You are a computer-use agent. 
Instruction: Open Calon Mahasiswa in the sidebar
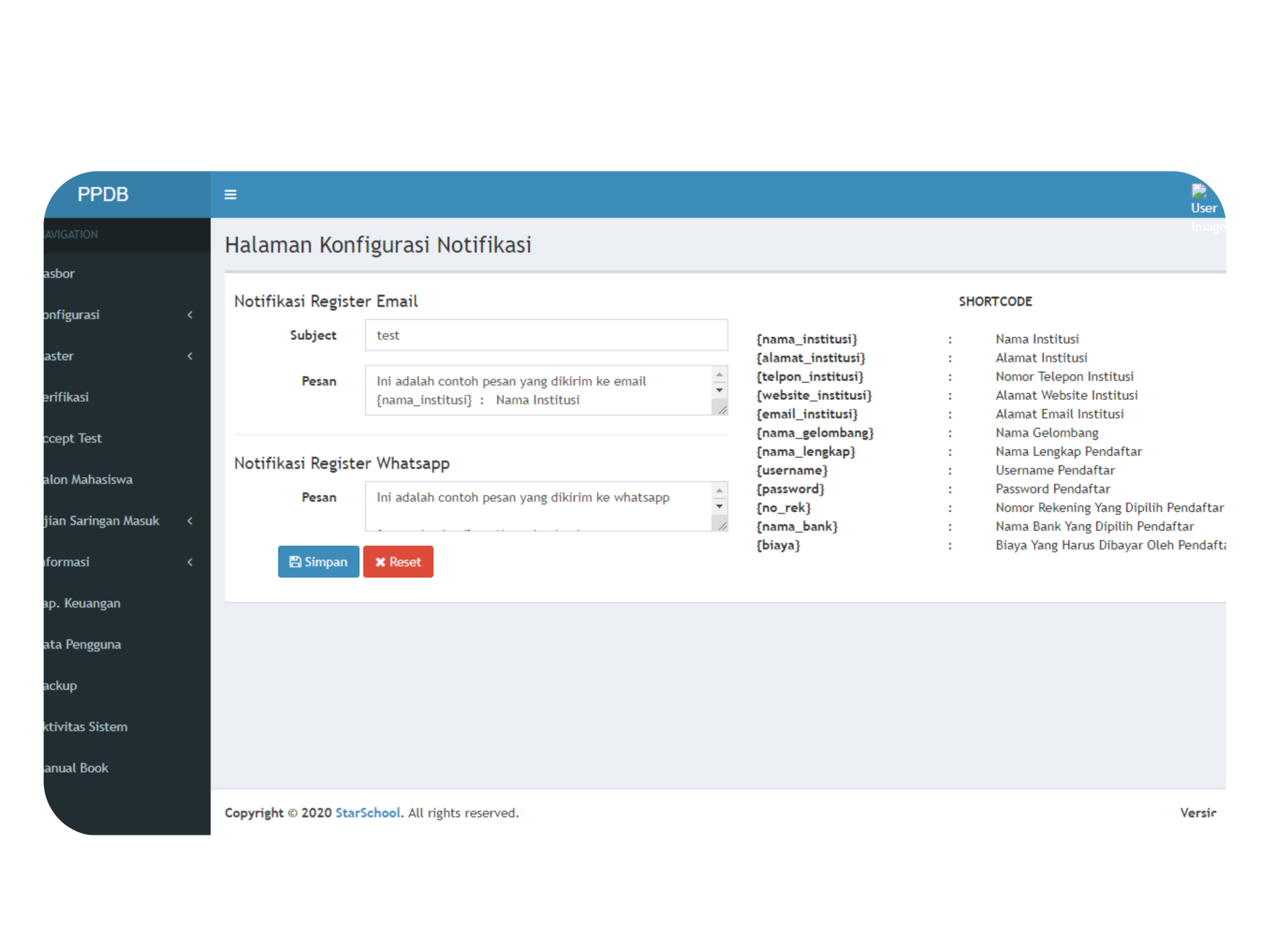coord(88,479)
